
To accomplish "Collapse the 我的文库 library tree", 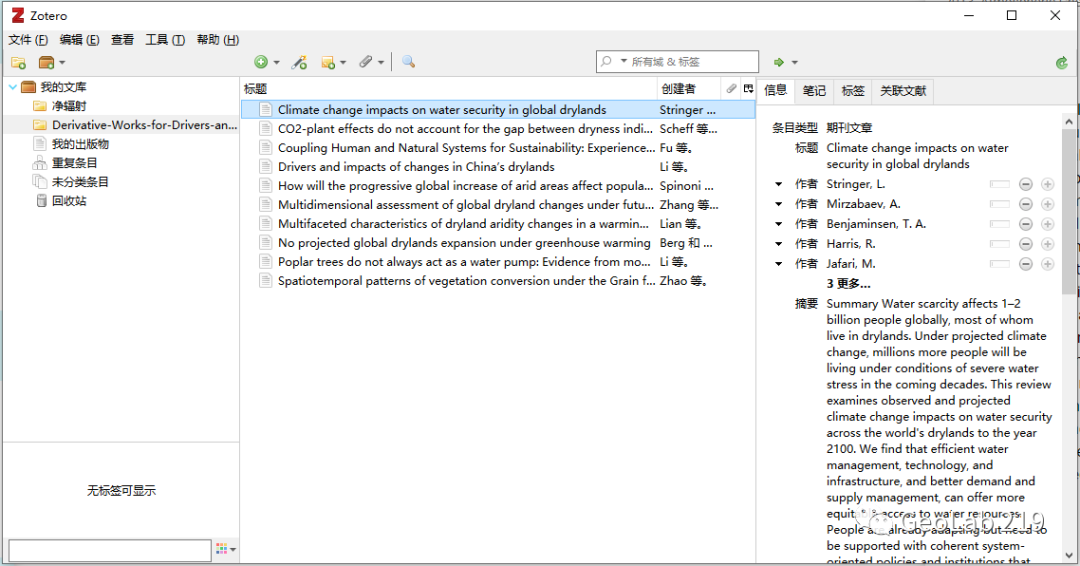I will (x=12, y=87).
